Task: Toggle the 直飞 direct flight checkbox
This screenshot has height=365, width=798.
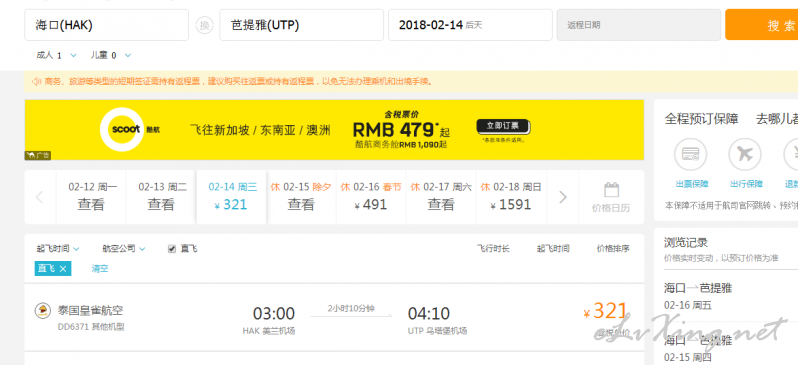Action: [x=172, y=249]
